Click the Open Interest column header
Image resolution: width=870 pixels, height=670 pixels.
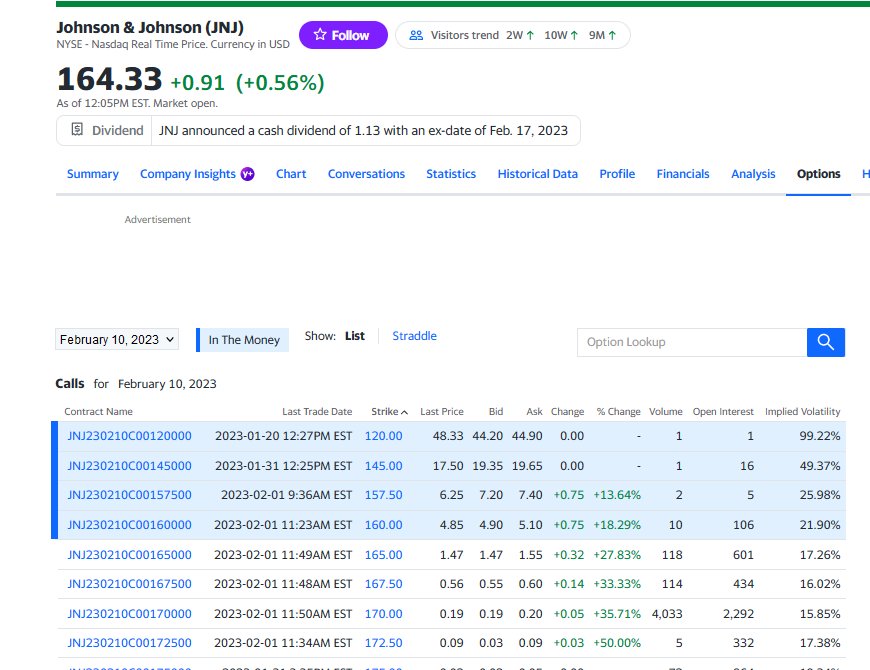[x=723, y=412]
